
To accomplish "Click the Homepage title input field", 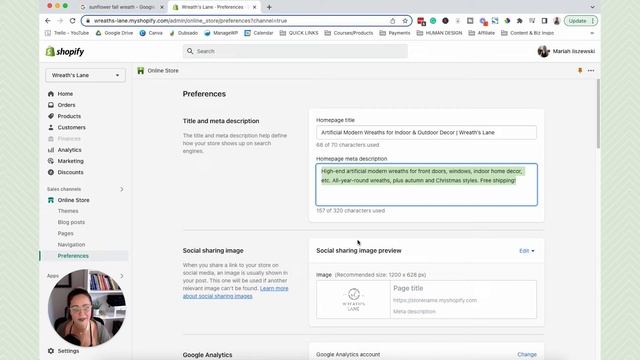I will pos(426,133).
